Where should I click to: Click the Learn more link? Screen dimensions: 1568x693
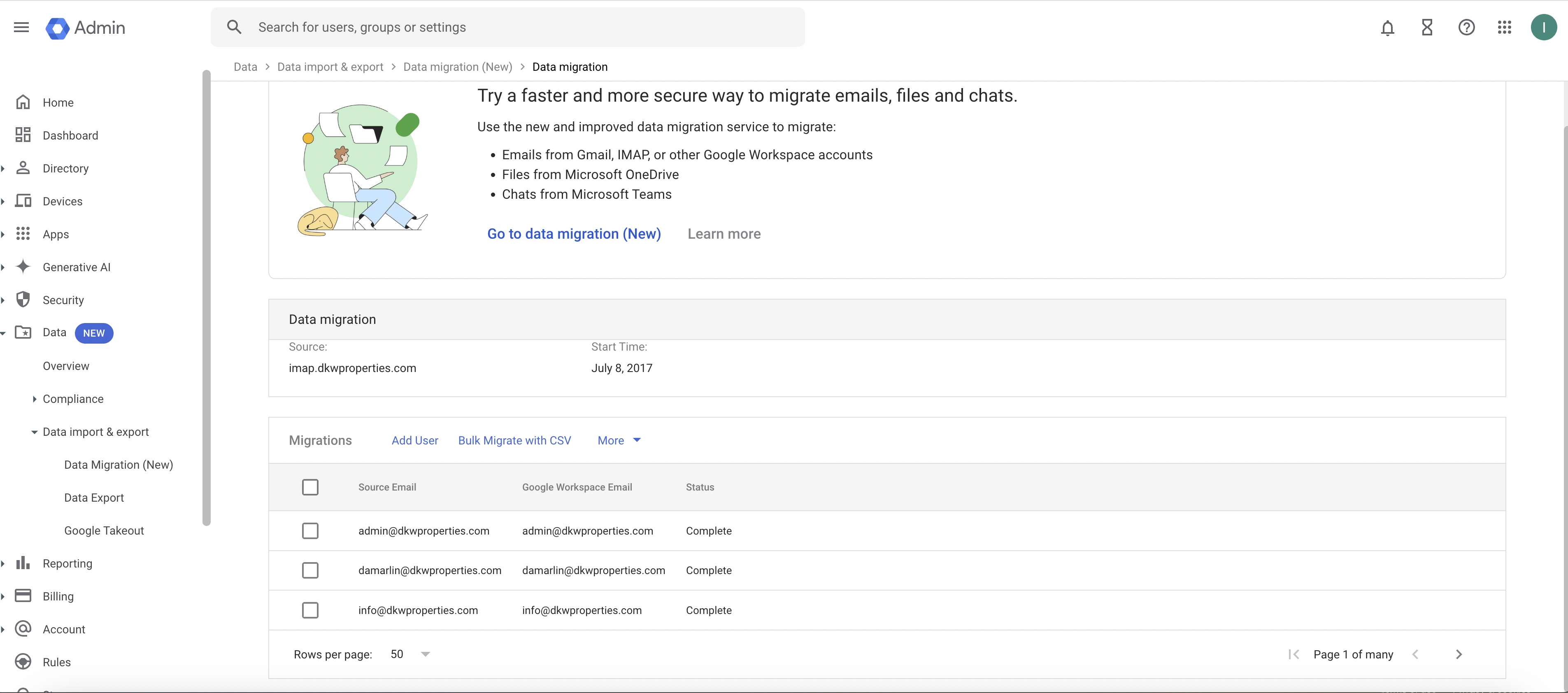click(724, 234)
